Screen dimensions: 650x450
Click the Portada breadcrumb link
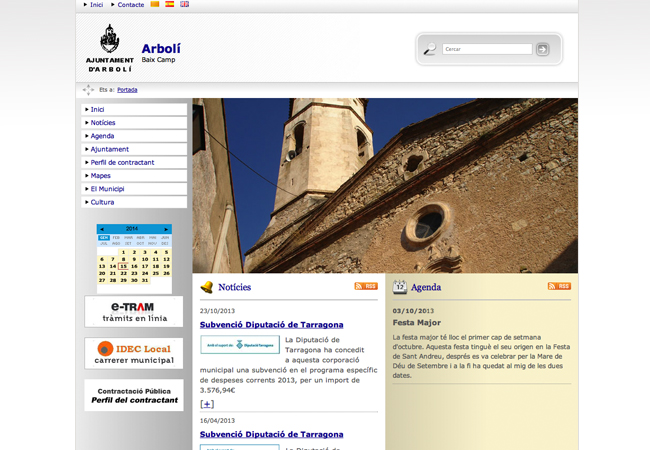(127, 90)
